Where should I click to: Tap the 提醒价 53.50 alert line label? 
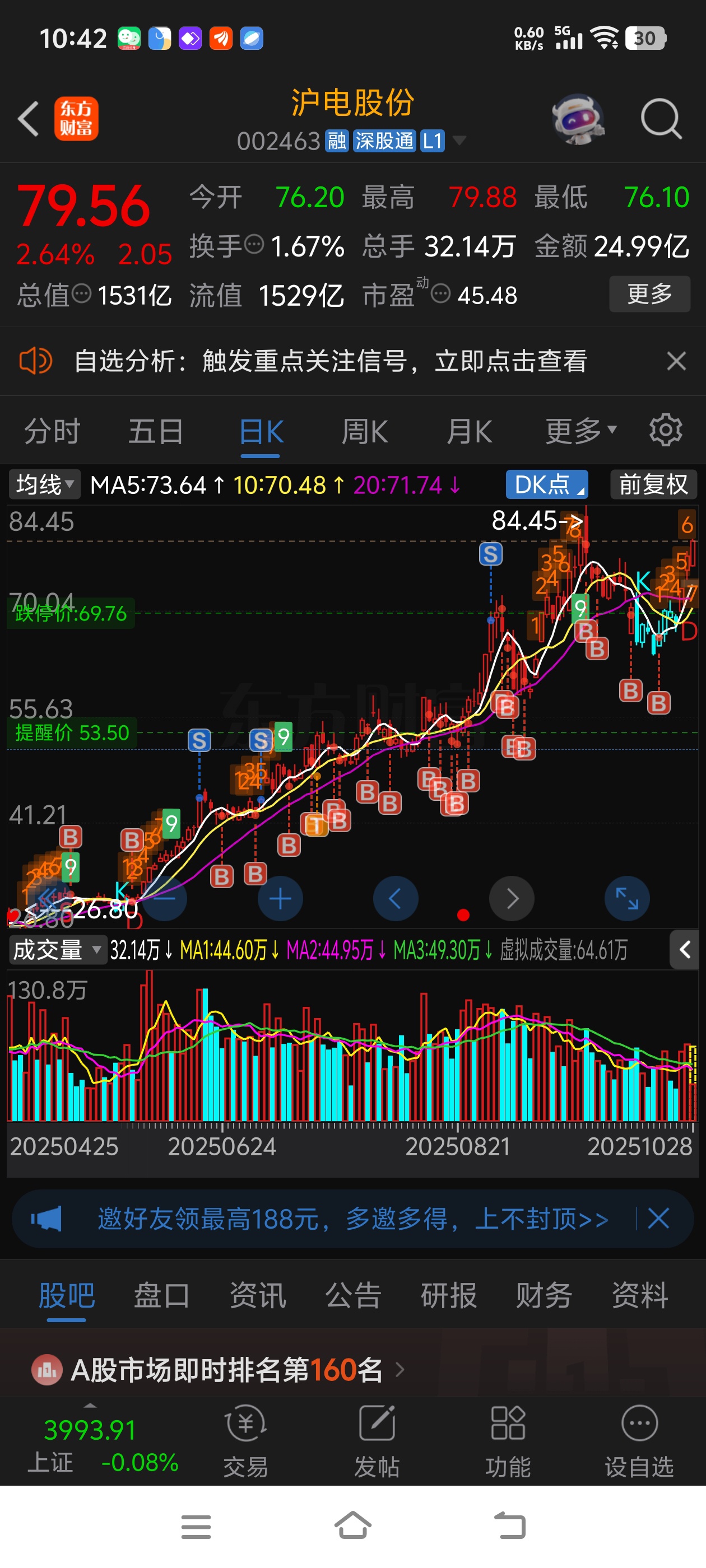point(72,732)
